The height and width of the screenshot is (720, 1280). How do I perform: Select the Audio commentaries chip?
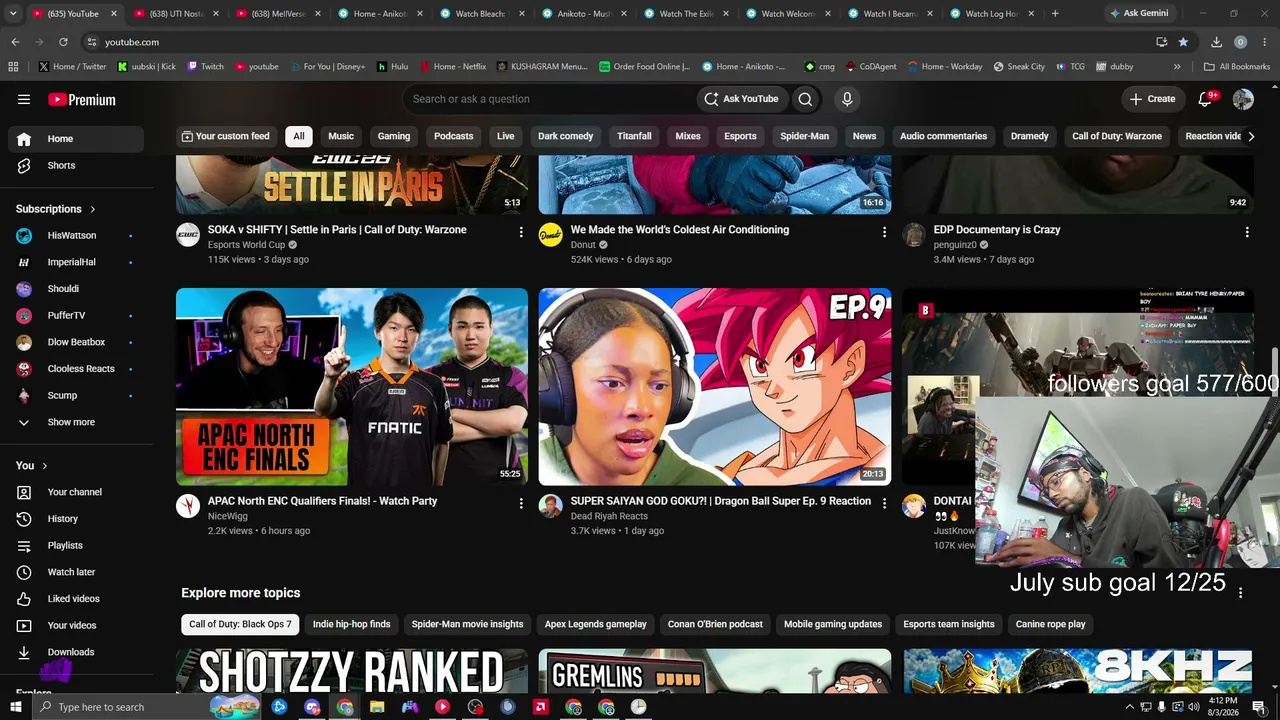pos(943,136)
